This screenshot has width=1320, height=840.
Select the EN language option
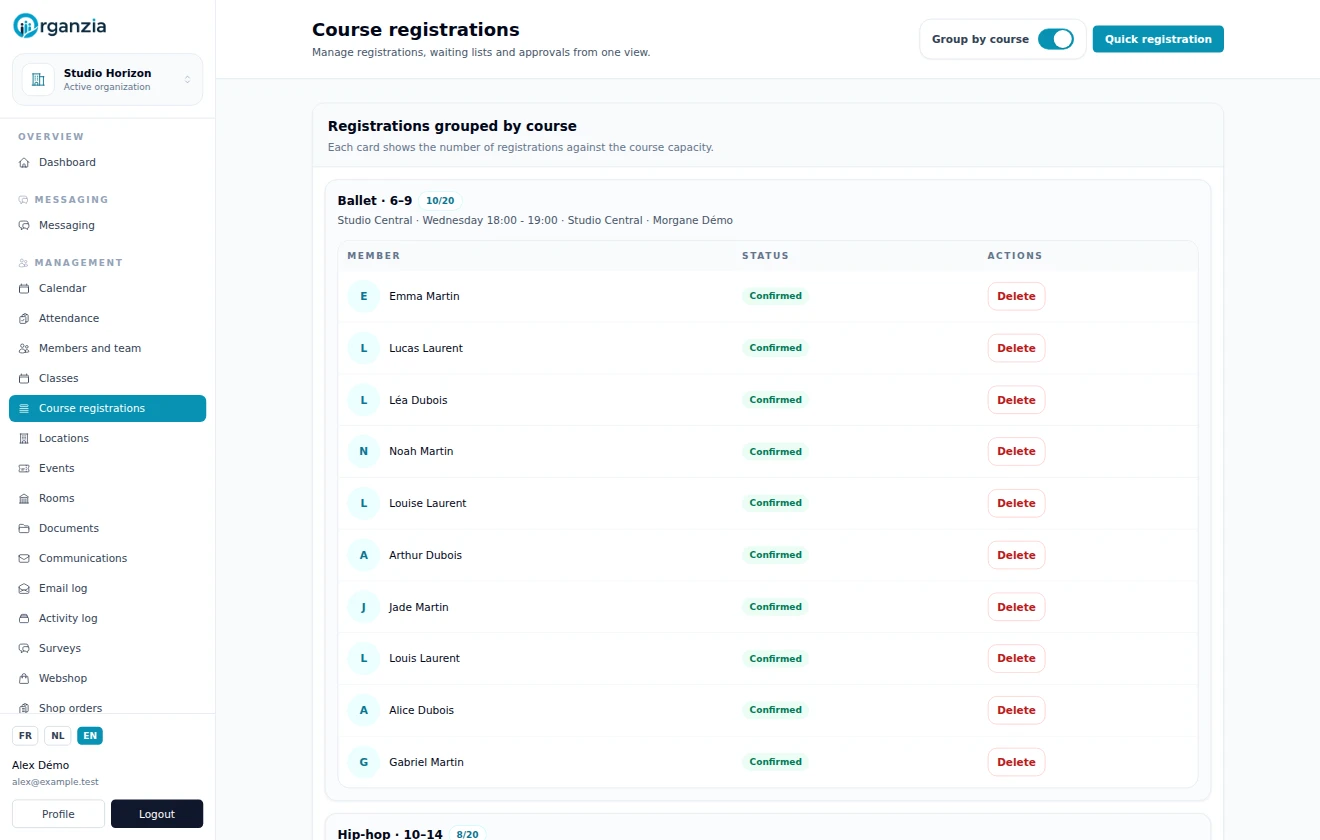[x=90, y=736]
